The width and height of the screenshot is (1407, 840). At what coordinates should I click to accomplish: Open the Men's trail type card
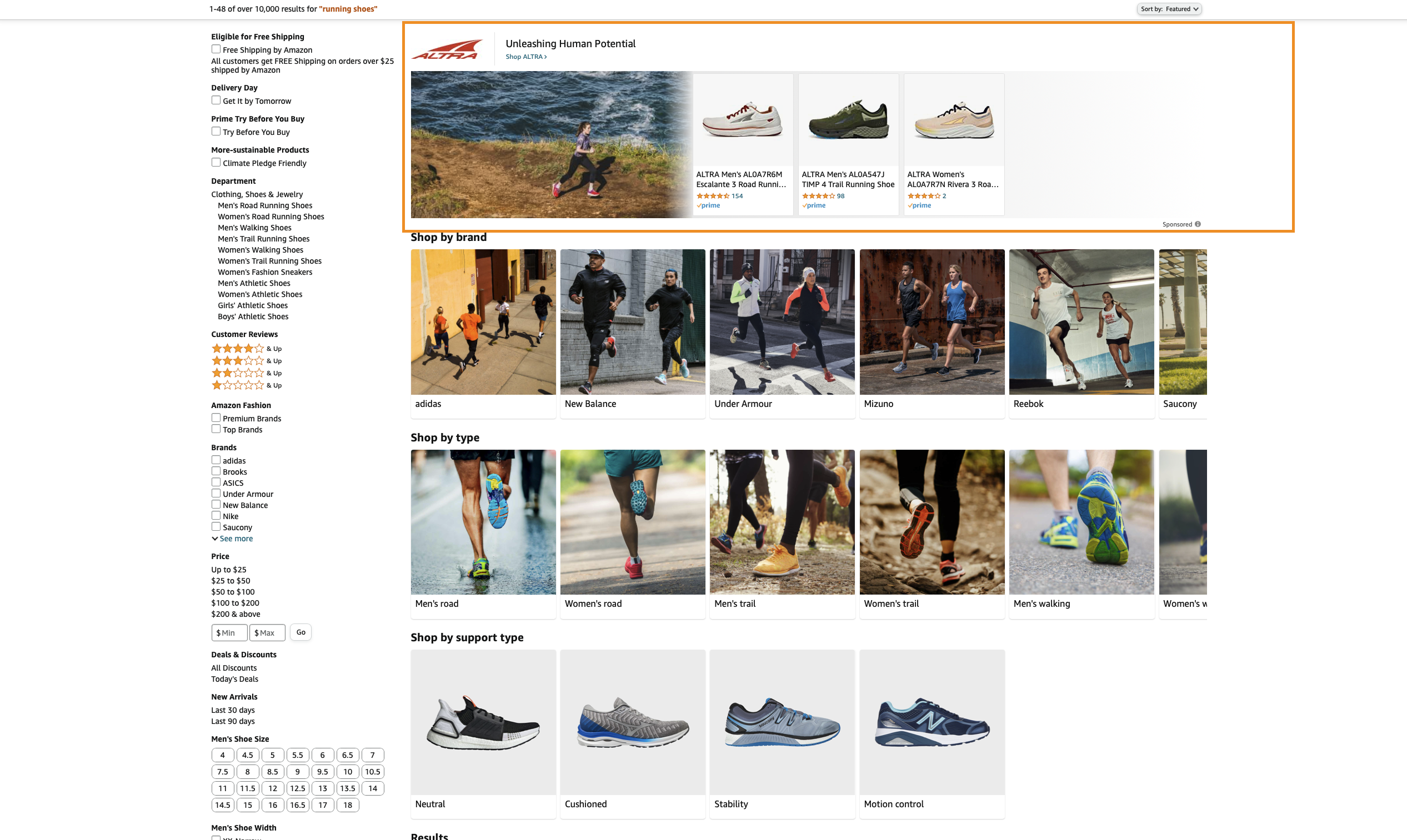pos(782,534)
